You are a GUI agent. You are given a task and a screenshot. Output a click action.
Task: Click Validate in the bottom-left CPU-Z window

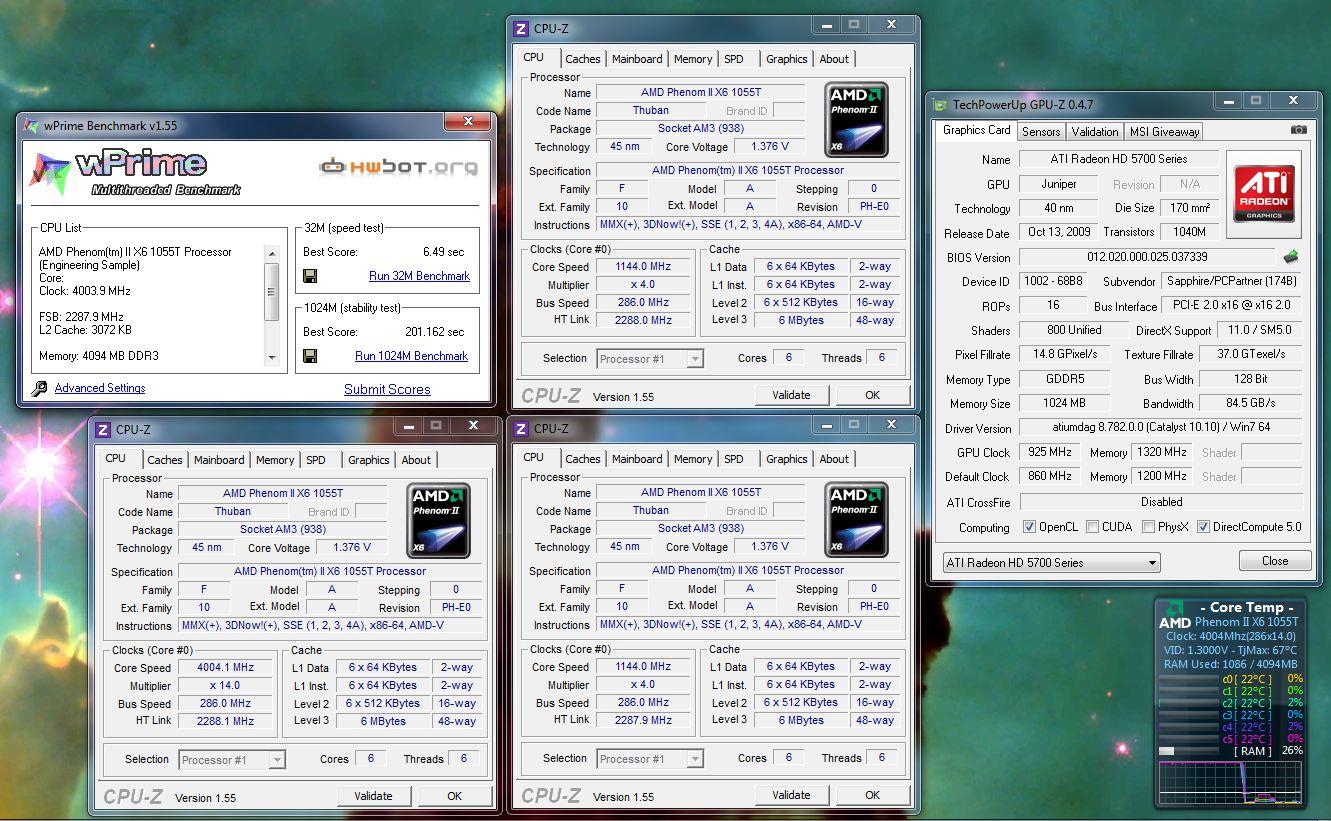pyautogui.click(x=373, y=796)
